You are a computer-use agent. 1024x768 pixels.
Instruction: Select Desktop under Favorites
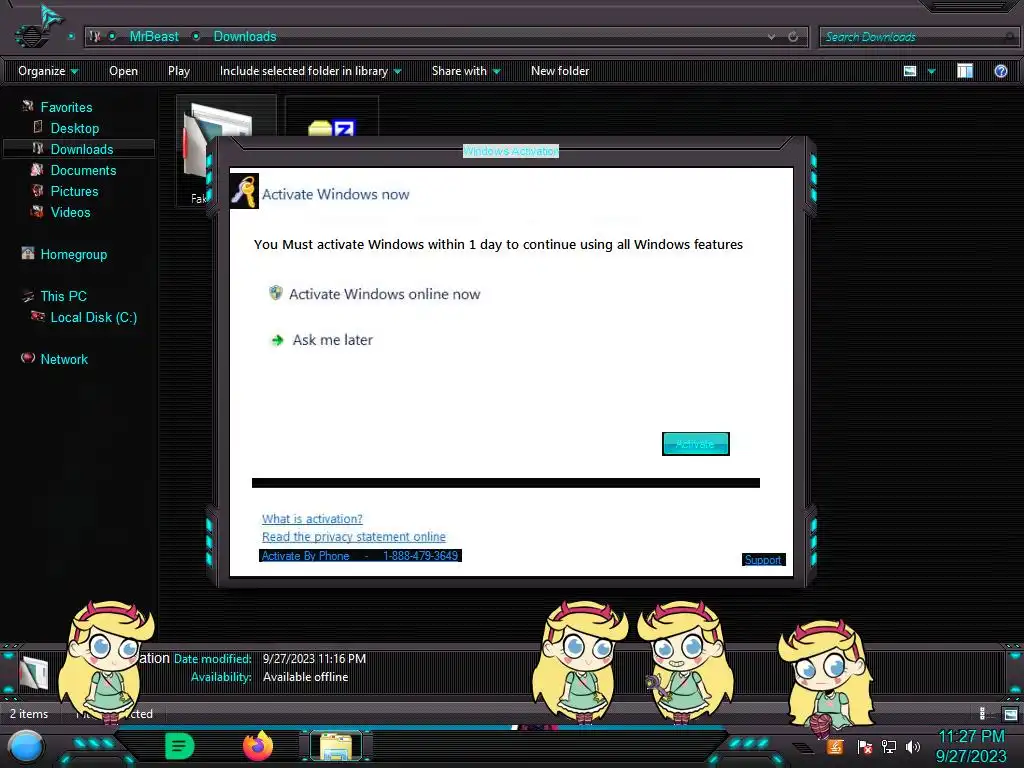[74, 128]
